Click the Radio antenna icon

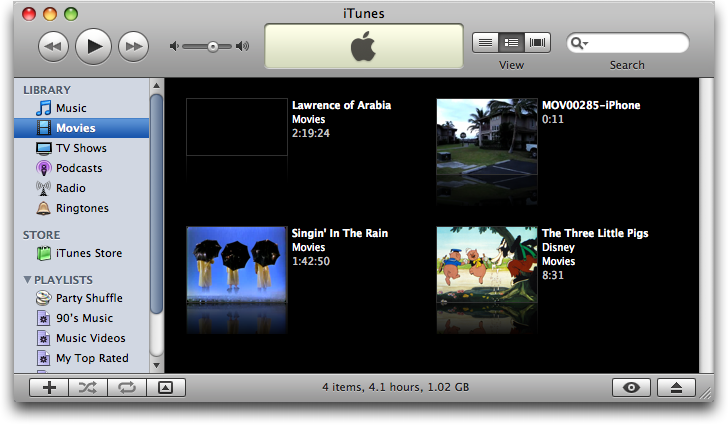44,188
